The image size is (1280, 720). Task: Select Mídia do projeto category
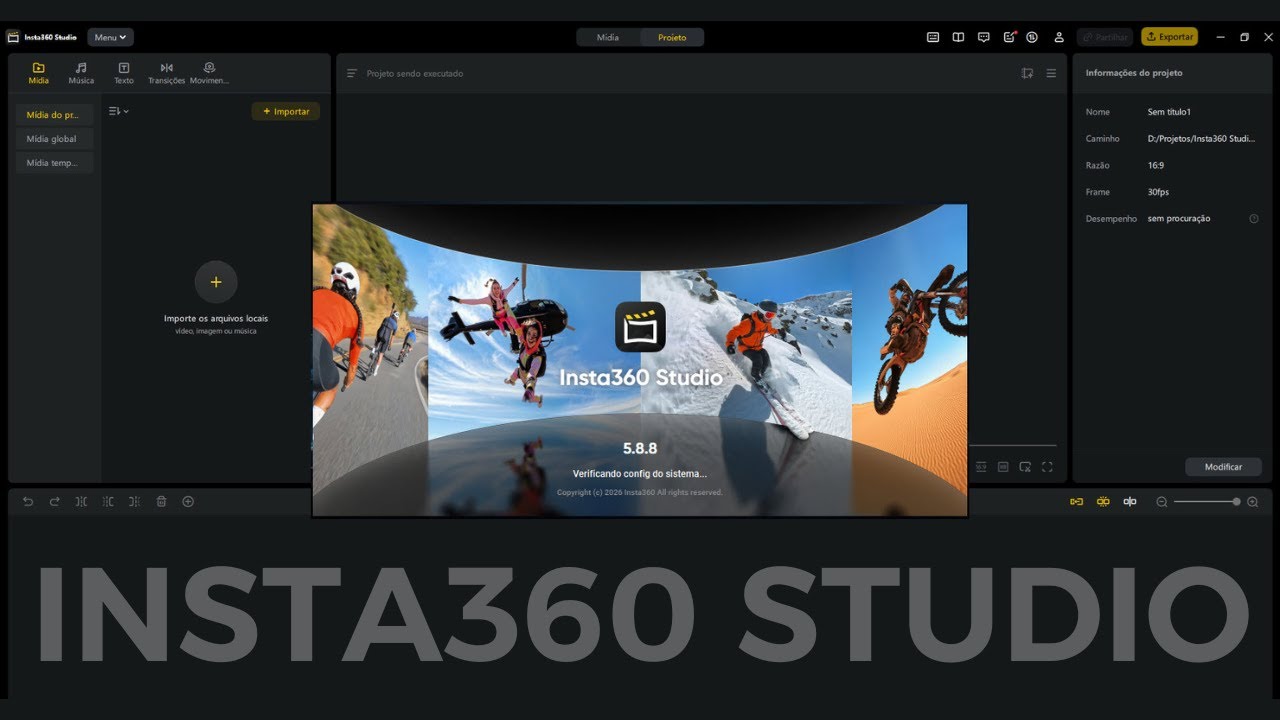54,115
